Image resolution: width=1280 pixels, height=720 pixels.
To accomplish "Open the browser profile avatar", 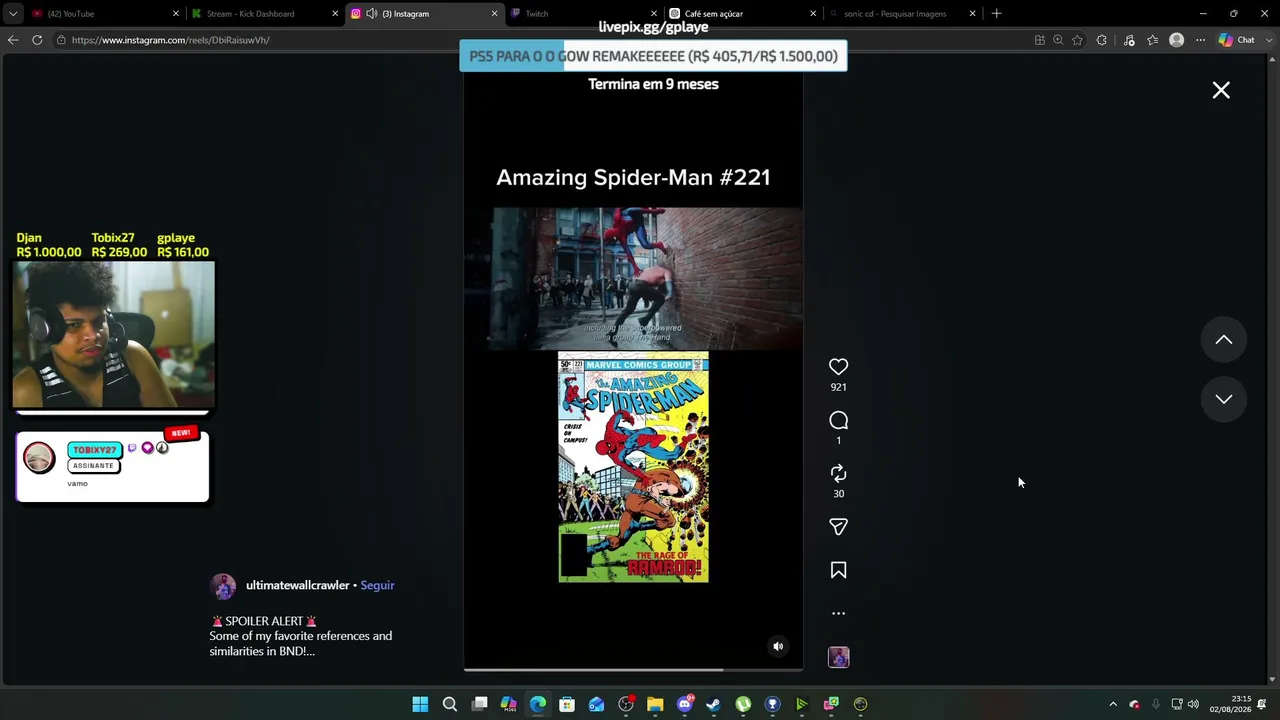I will tap(1177, 40).
